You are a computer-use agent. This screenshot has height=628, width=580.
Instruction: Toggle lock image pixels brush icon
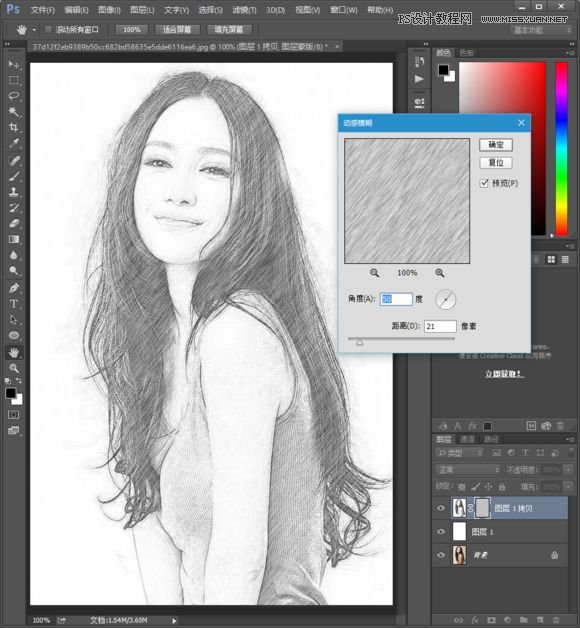coord(475,487)
